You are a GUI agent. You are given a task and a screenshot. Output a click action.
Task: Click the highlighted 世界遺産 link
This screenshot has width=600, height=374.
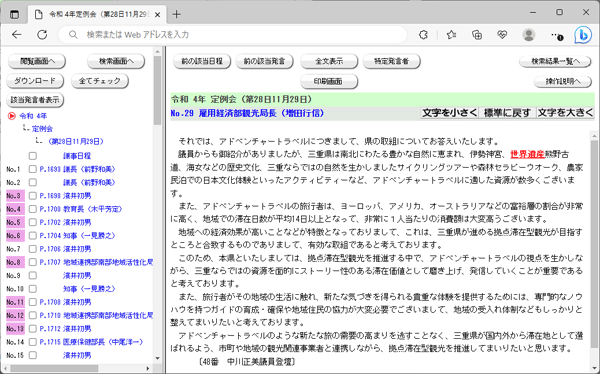click(x=527, y=154)
